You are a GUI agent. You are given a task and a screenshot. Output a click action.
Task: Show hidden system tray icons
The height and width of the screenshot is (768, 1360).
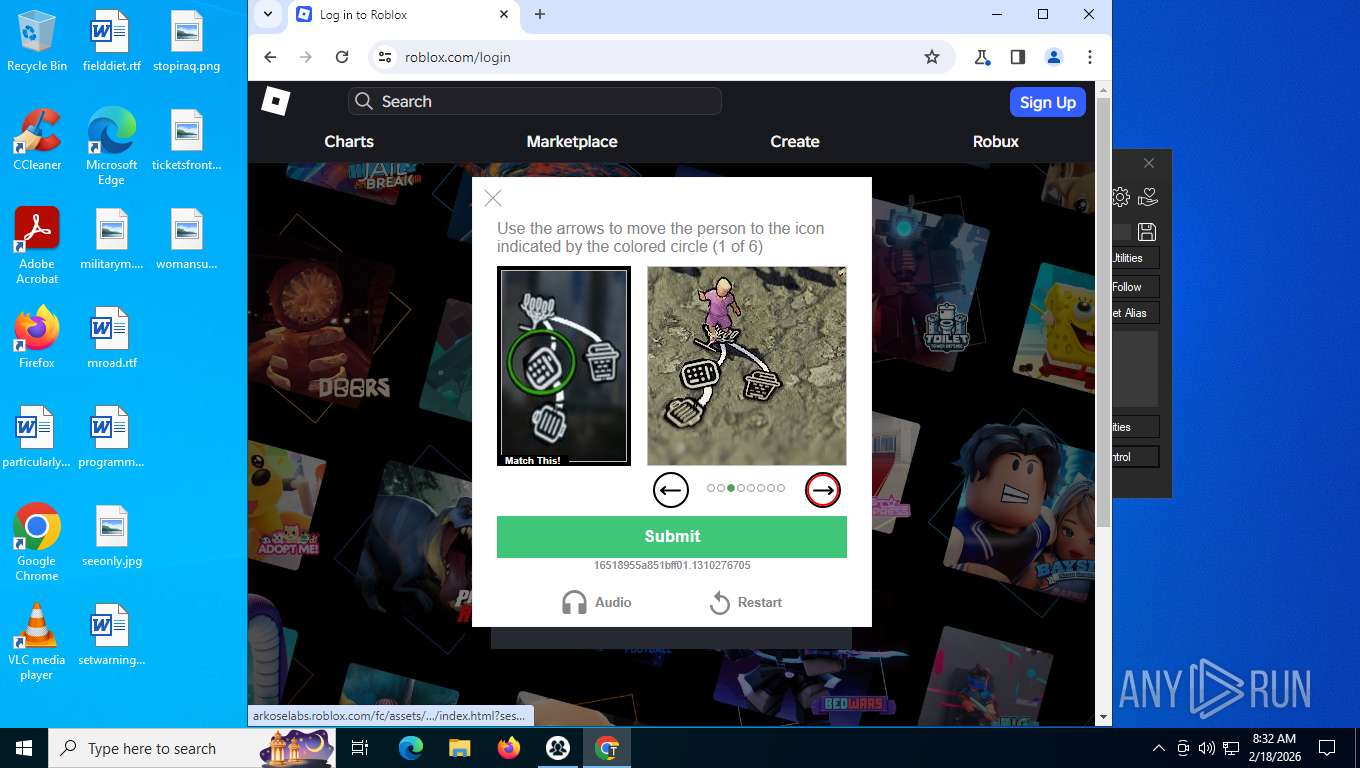1159,748
